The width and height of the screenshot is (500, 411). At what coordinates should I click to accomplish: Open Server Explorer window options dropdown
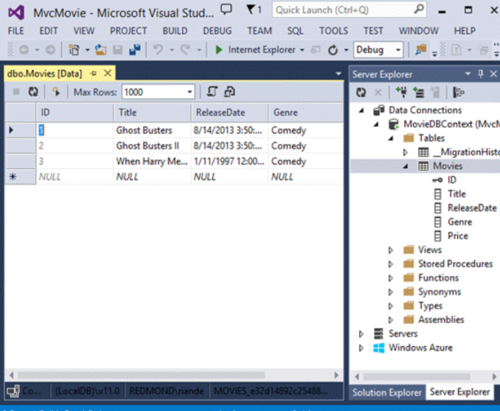coord(468,74)
